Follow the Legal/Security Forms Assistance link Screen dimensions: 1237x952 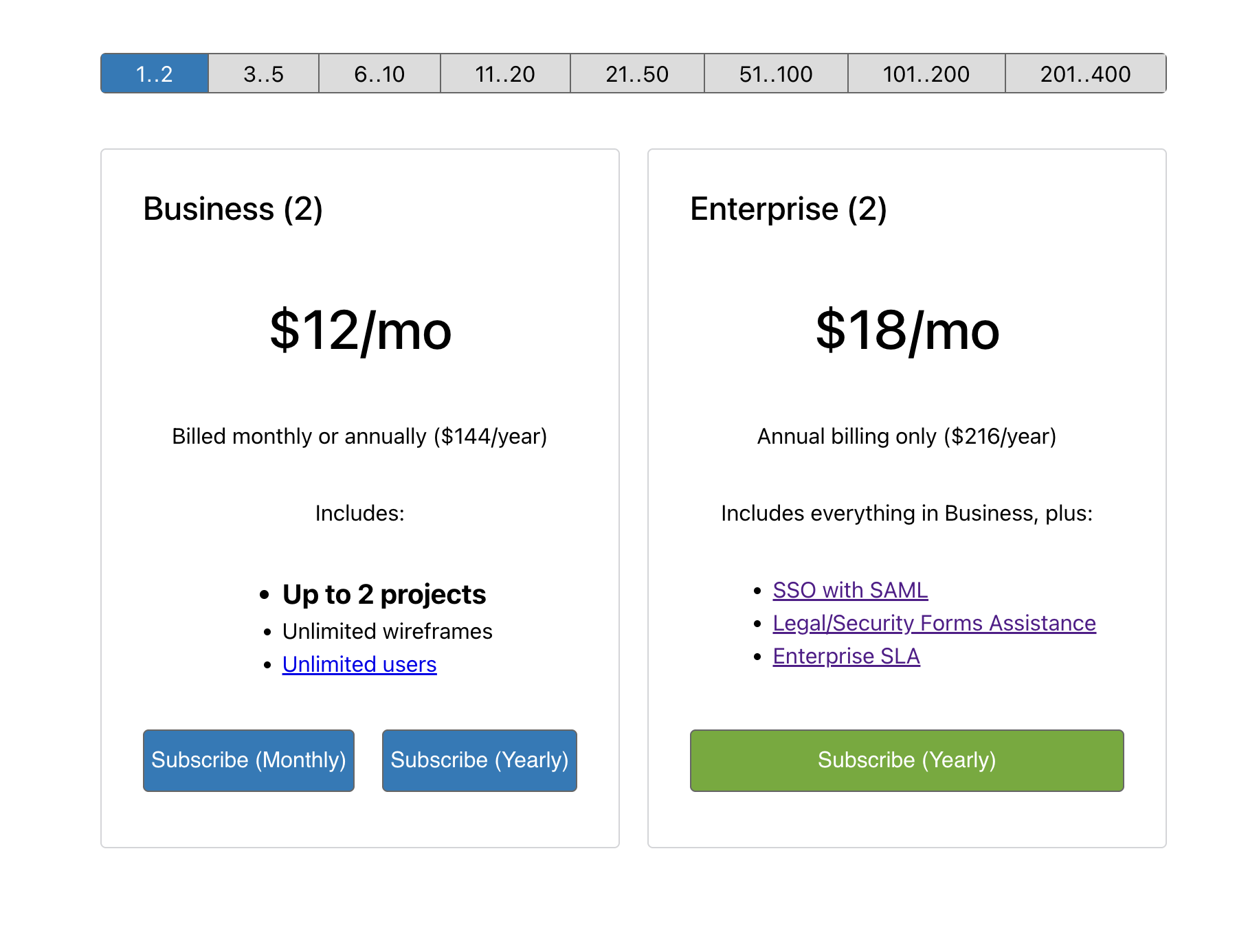(x=934, y=623)
